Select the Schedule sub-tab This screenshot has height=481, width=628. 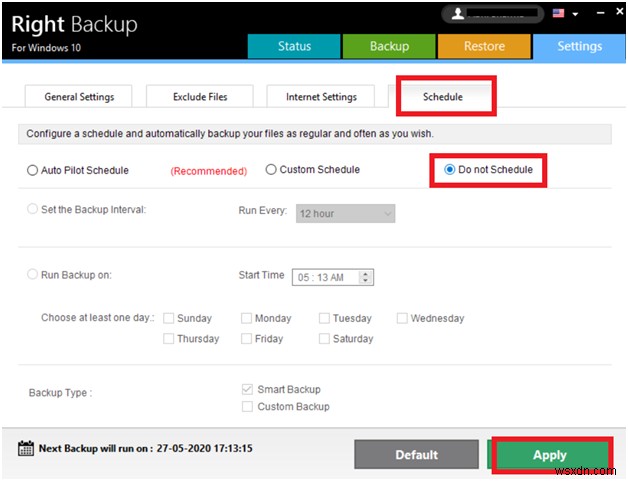point(443,97)
